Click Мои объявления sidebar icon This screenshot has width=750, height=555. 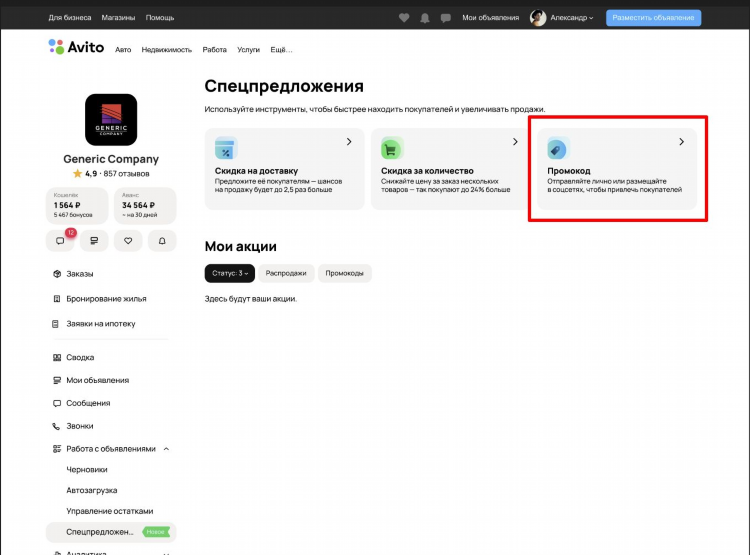coord(57,380)
